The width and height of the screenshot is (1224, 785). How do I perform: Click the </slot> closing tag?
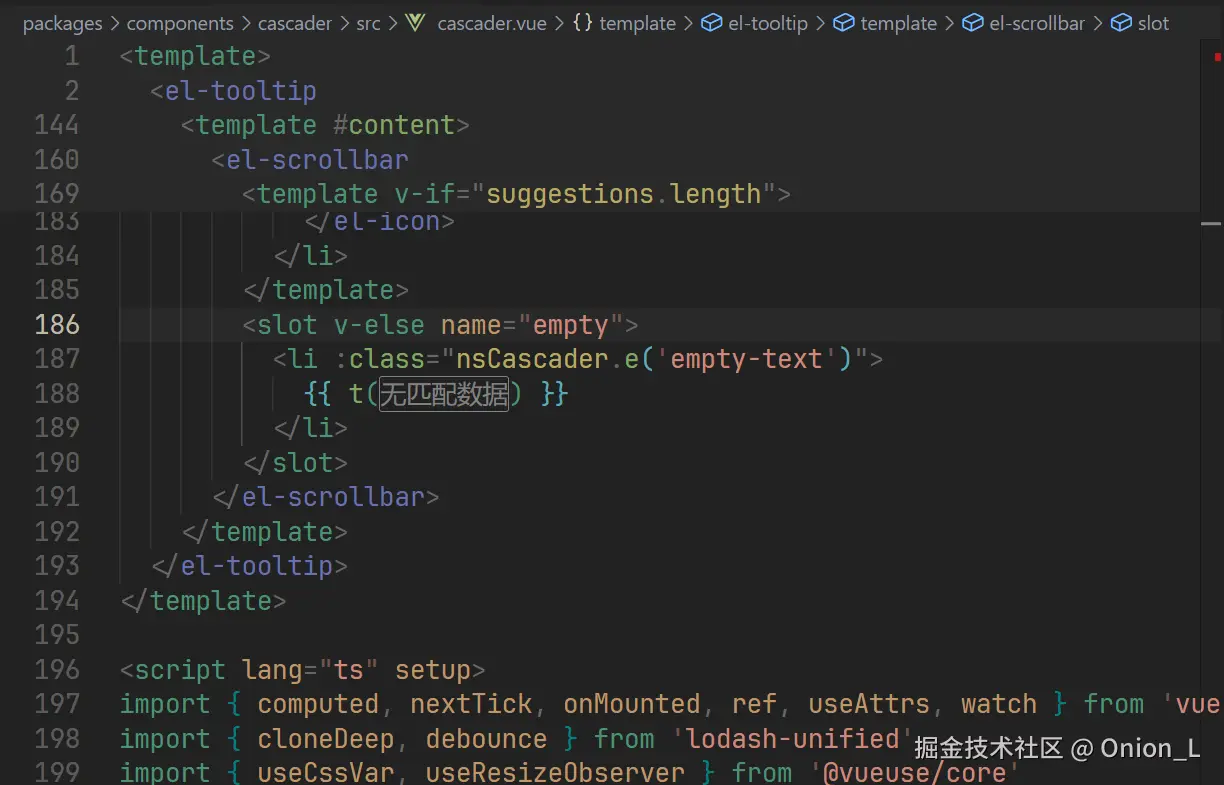coord(296,463)
